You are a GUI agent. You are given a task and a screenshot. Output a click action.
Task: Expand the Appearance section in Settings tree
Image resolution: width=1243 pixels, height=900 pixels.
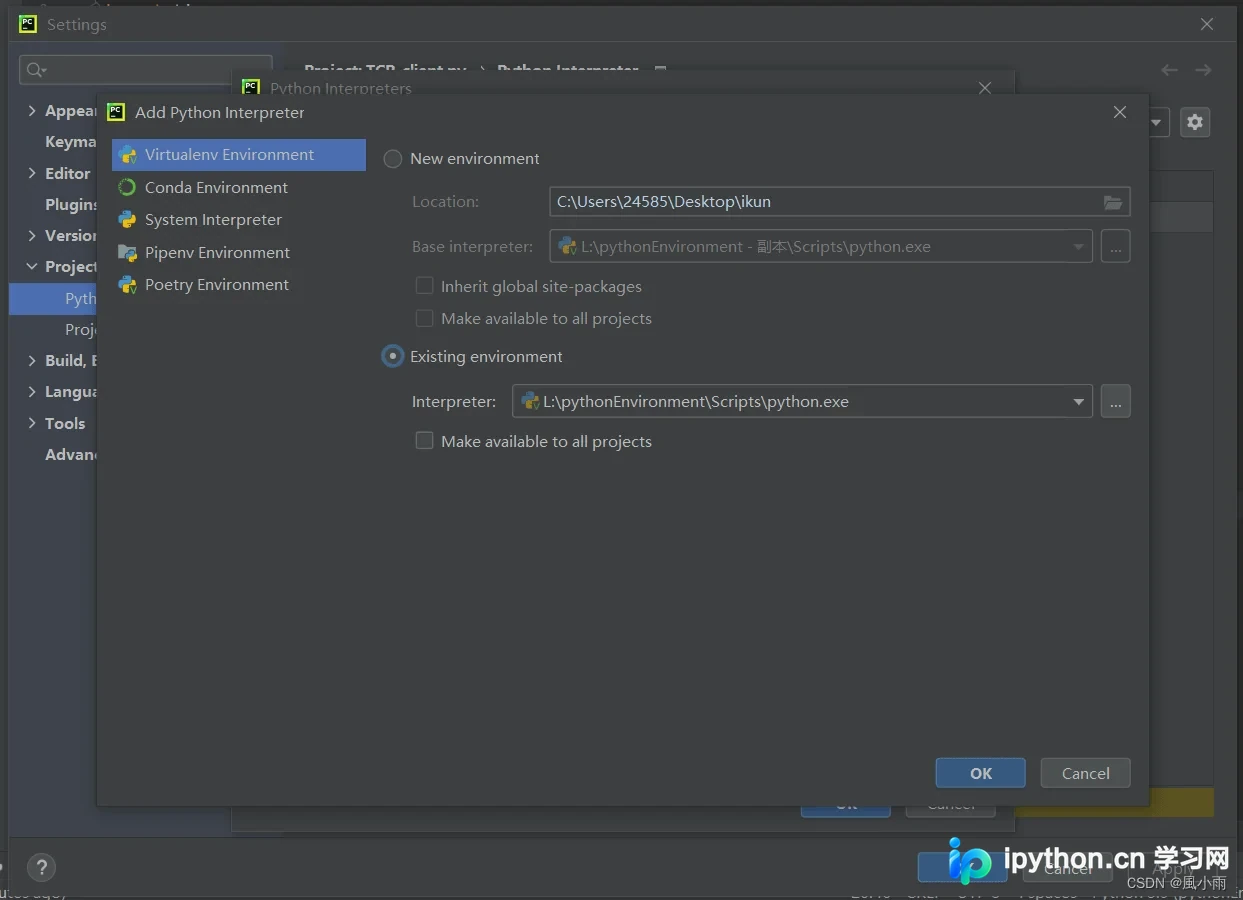click(32, 111)
